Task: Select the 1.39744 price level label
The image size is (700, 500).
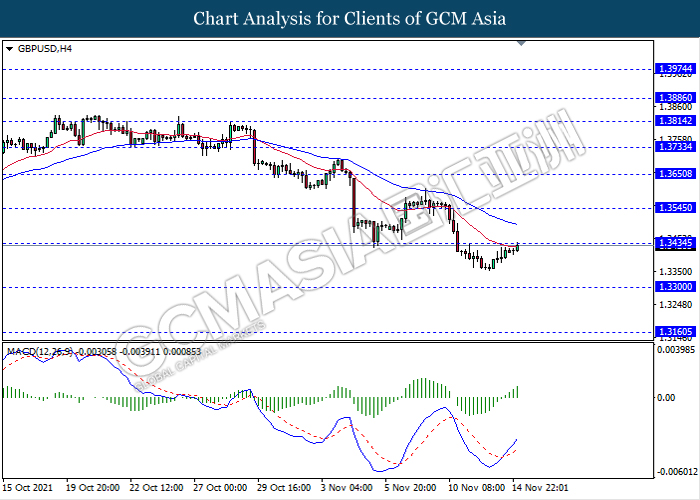Action: click(x=675, y=69)
